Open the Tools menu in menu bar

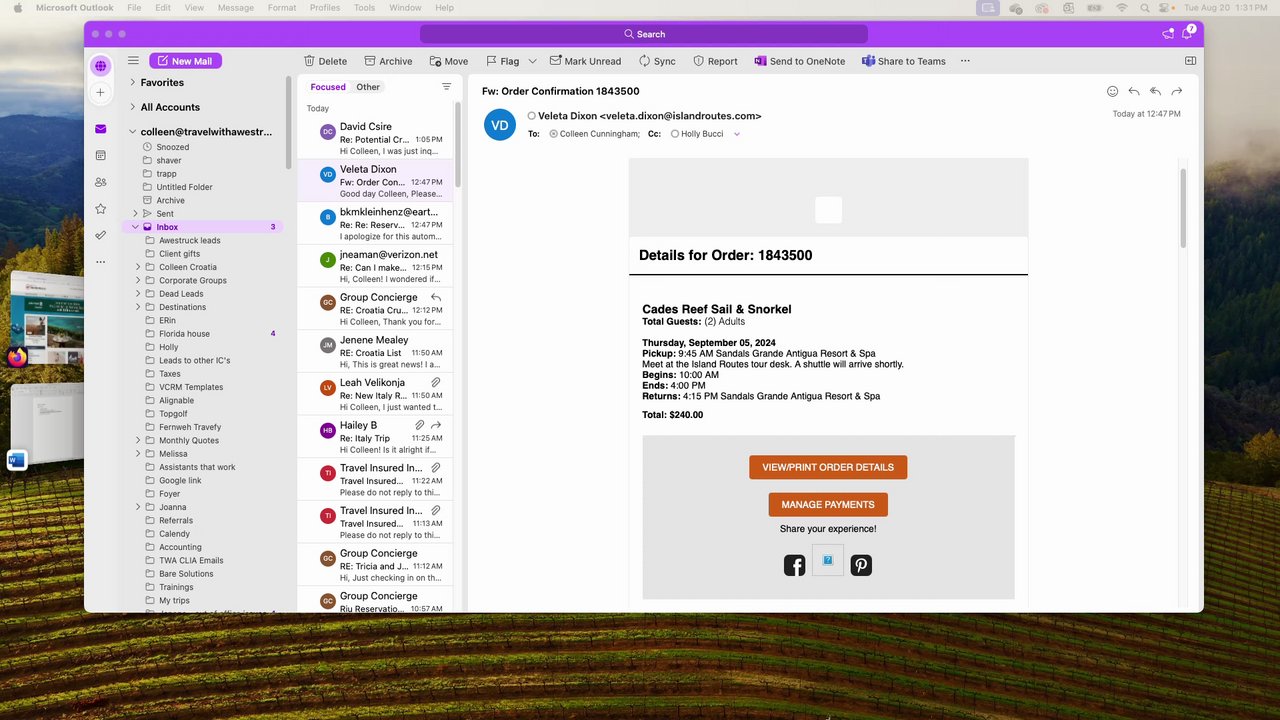click(x=364, y=7)
